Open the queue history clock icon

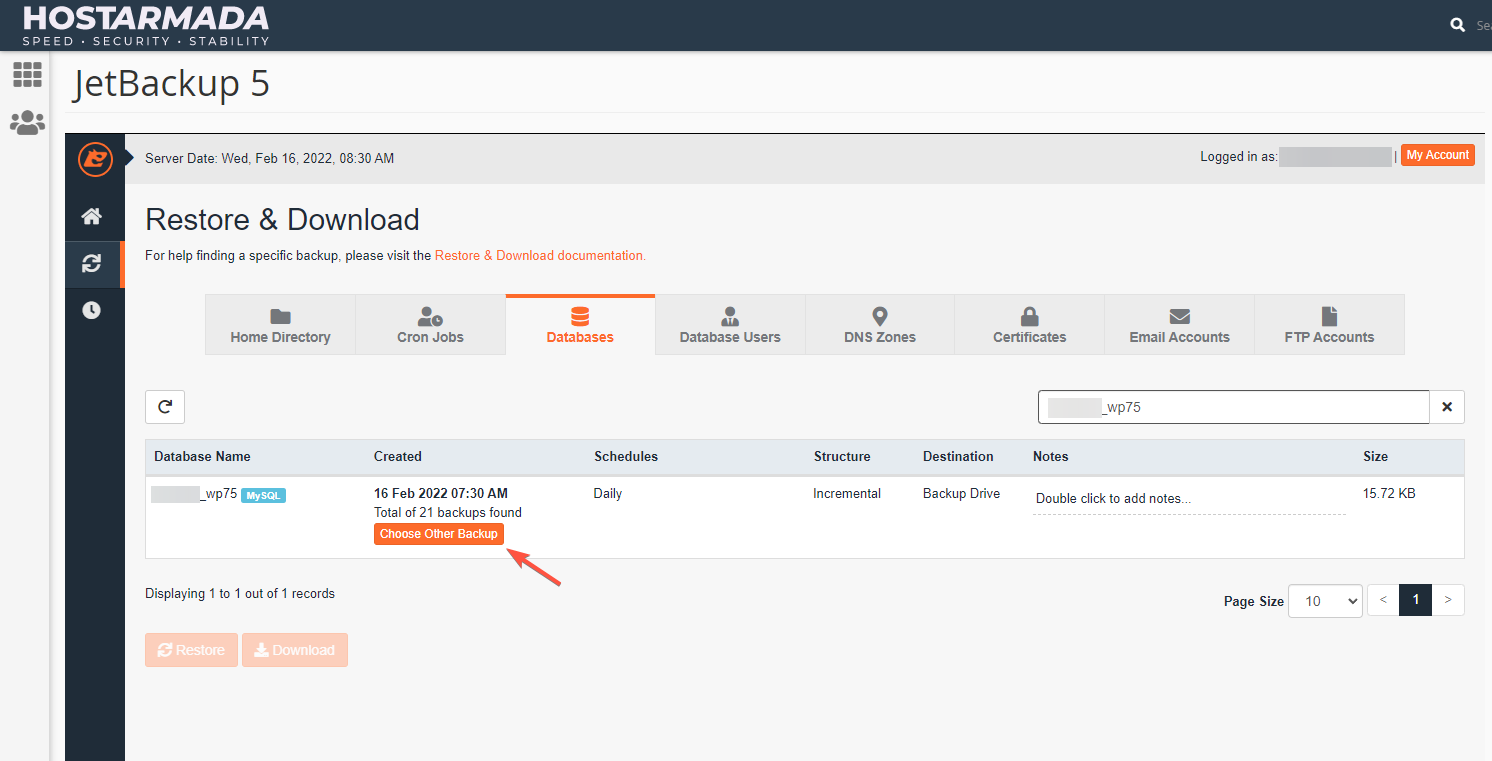pyautogui.click(x=93, y=310)
